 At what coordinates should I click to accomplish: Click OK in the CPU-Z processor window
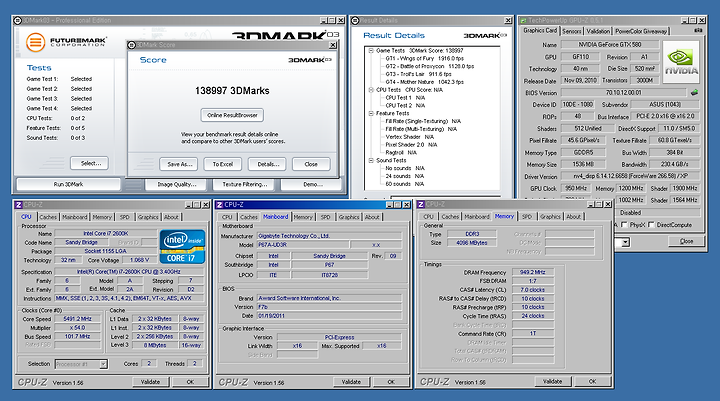click(190, 382)
